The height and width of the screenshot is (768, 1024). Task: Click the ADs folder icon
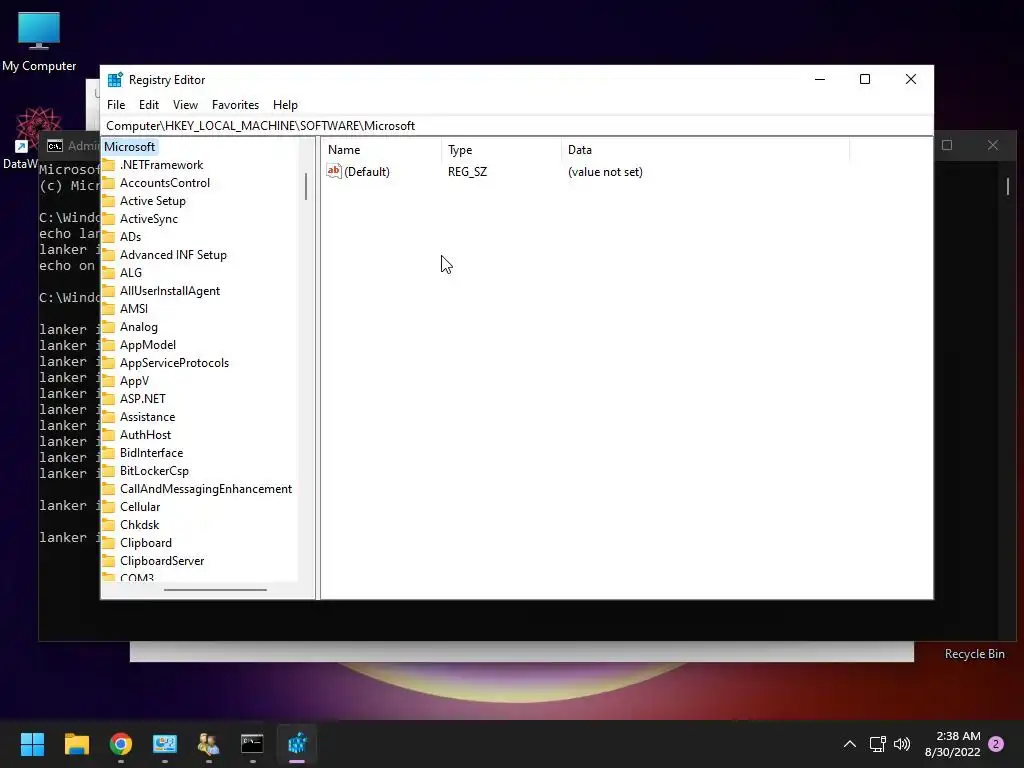click(108, 236)
